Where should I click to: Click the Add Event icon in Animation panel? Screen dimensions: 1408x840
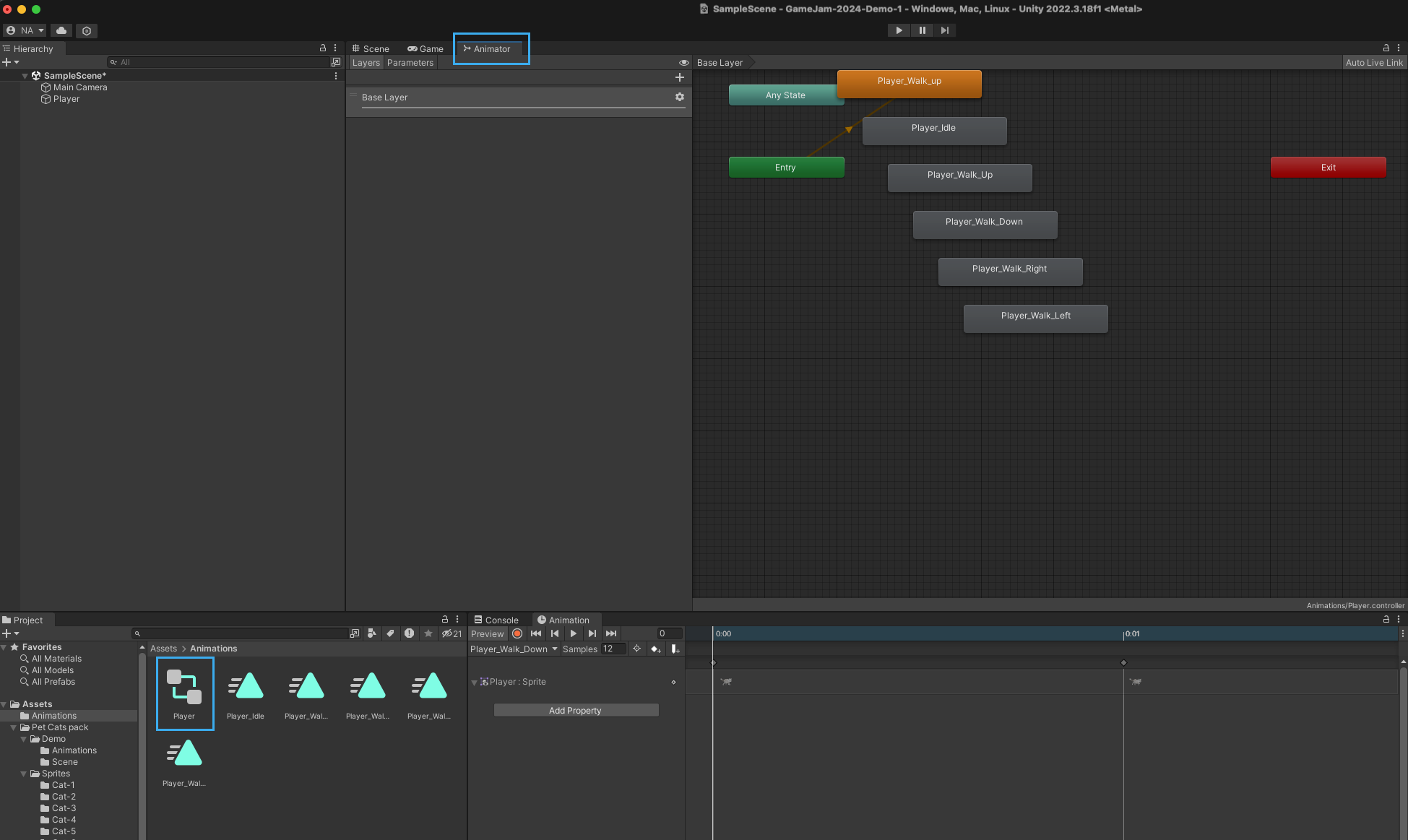(x=675, y=649)
